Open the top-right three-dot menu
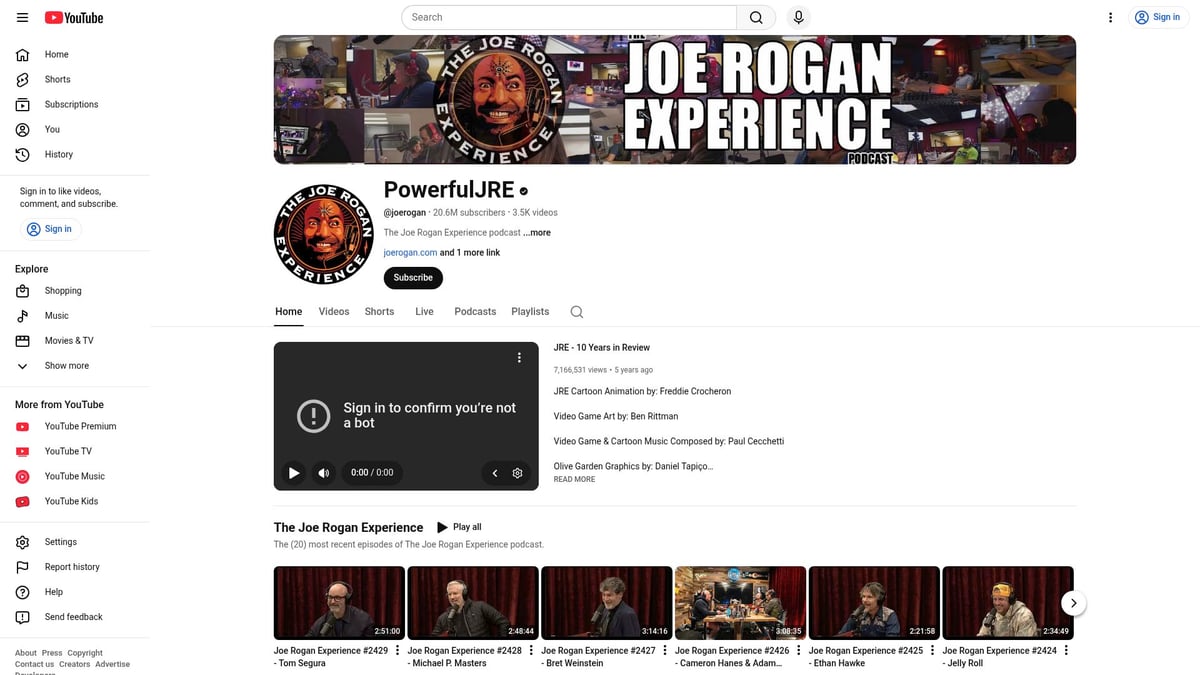Viewport: 1200px width, 675px height. (x=1110, y=17)
